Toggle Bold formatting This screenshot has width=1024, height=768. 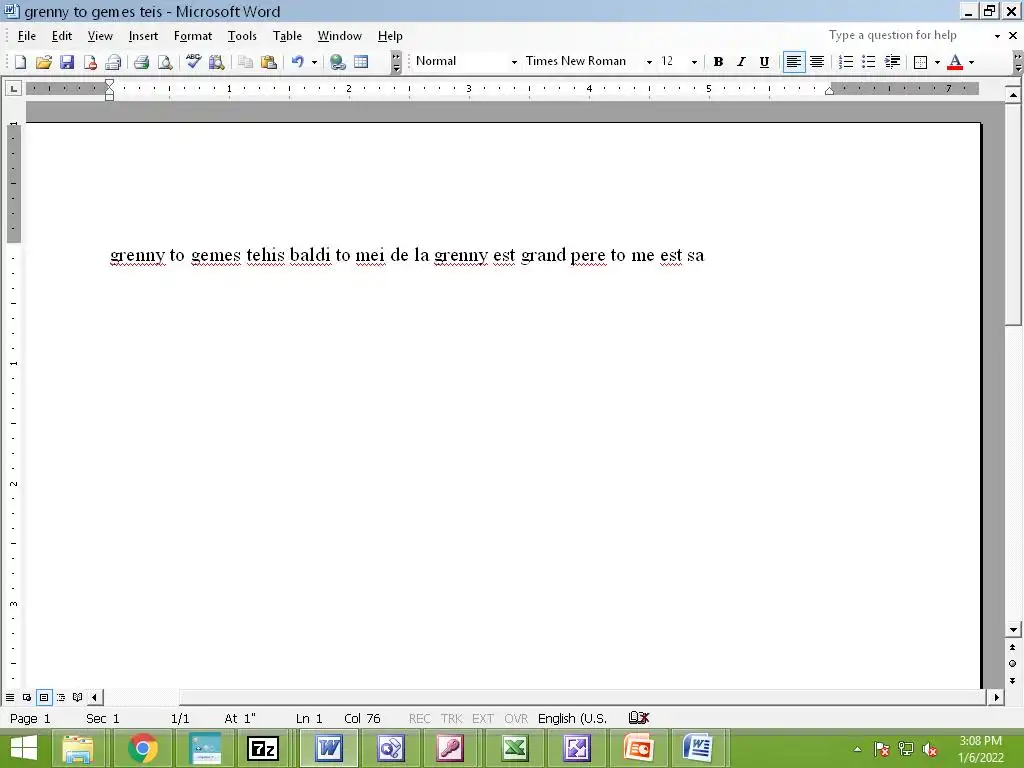click(718, 62)
